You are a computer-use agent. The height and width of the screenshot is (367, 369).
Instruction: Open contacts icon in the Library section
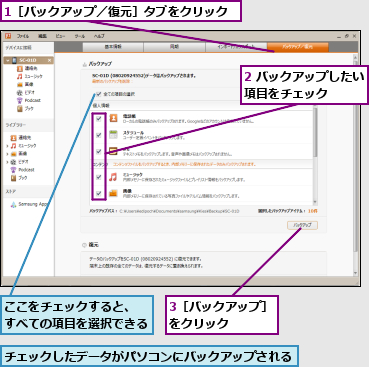13,138
